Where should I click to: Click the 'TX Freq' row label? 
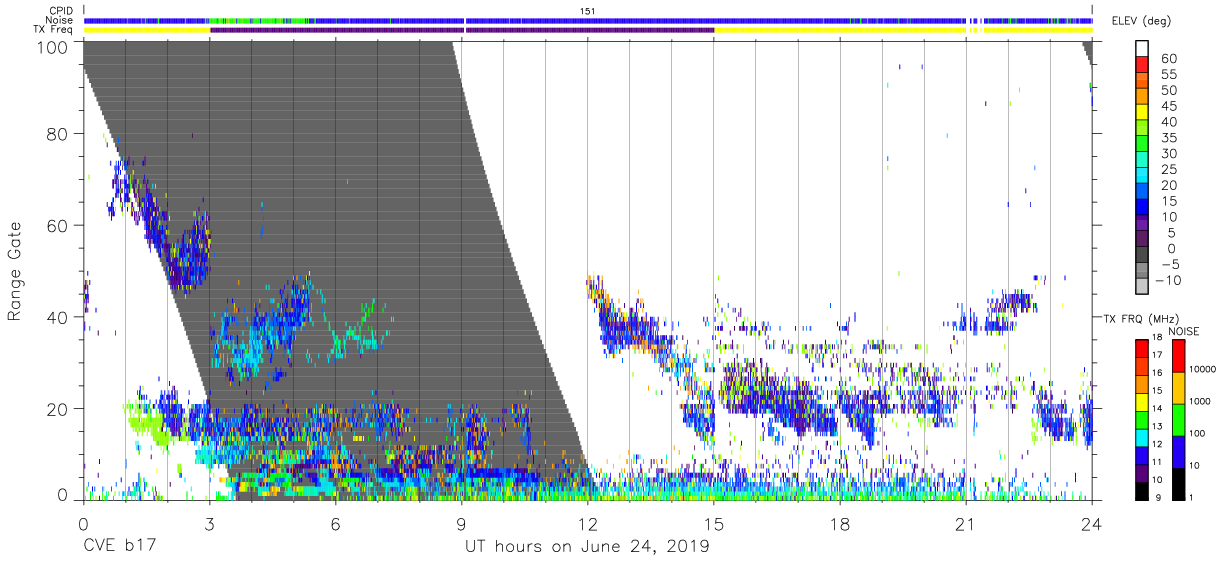point(54,30)
